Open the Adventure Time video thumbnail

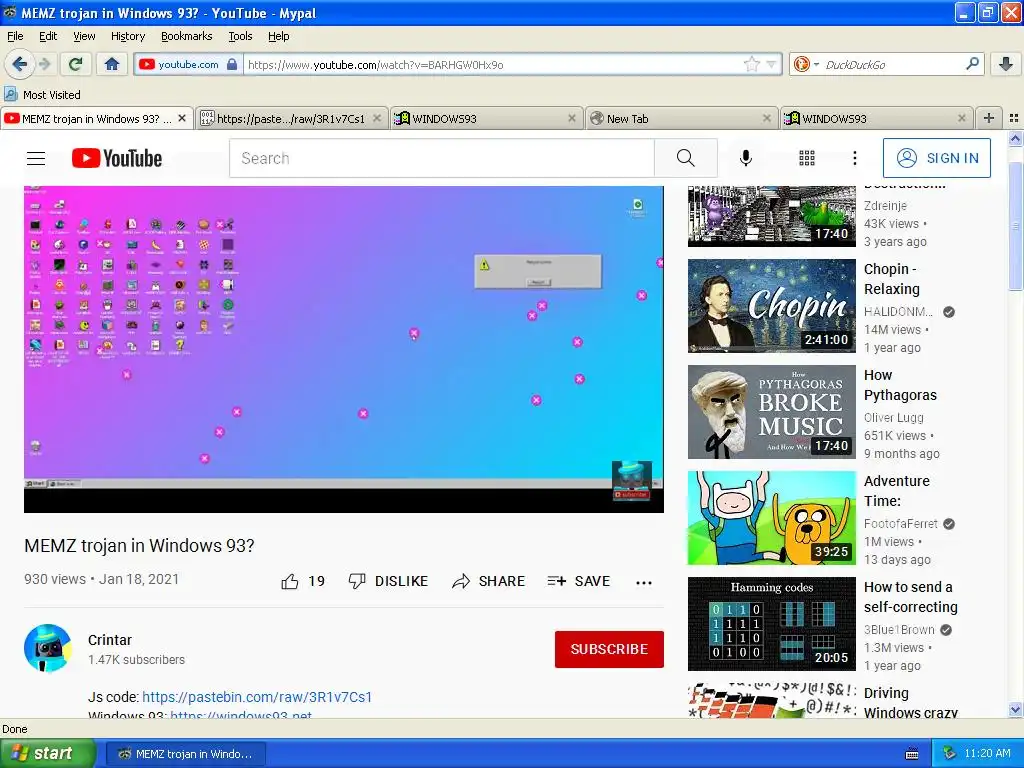771,518
